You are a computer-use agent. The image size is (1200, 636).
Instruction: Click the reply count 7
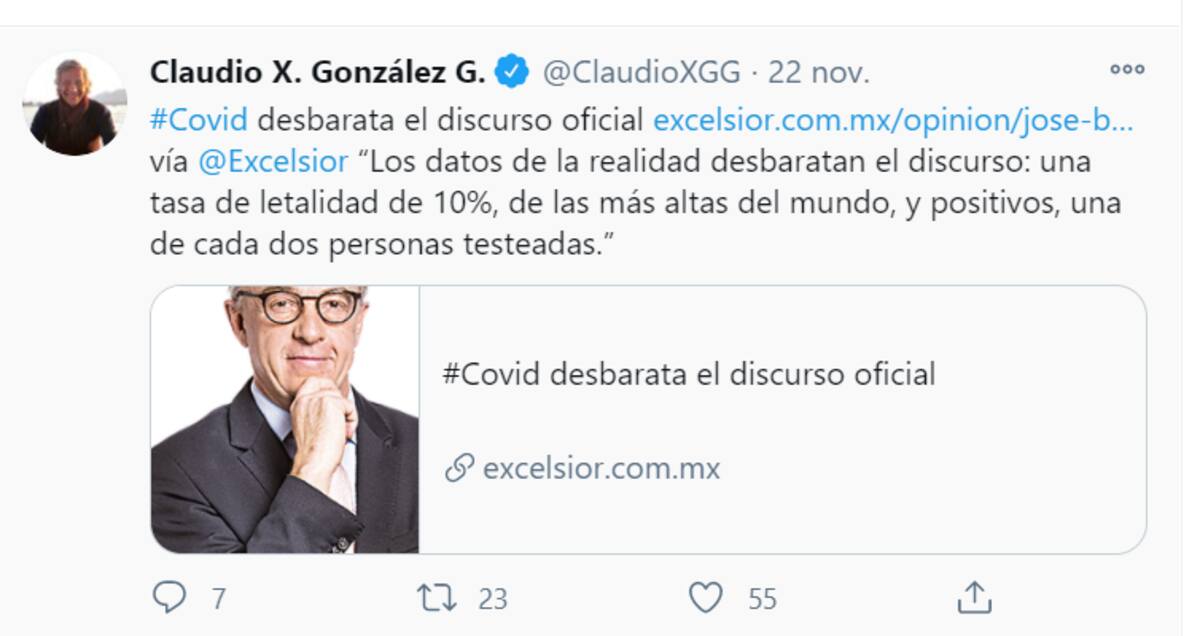[218, 599]
